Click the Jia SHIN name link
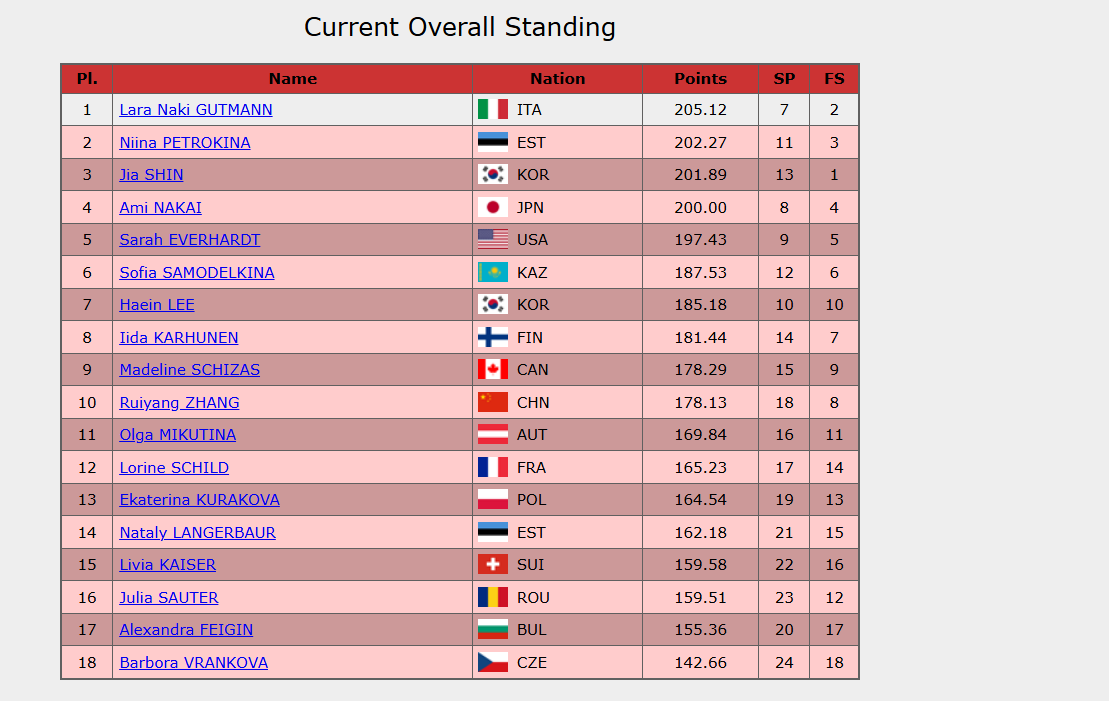1109x701 pixels. tap(151, 175)
